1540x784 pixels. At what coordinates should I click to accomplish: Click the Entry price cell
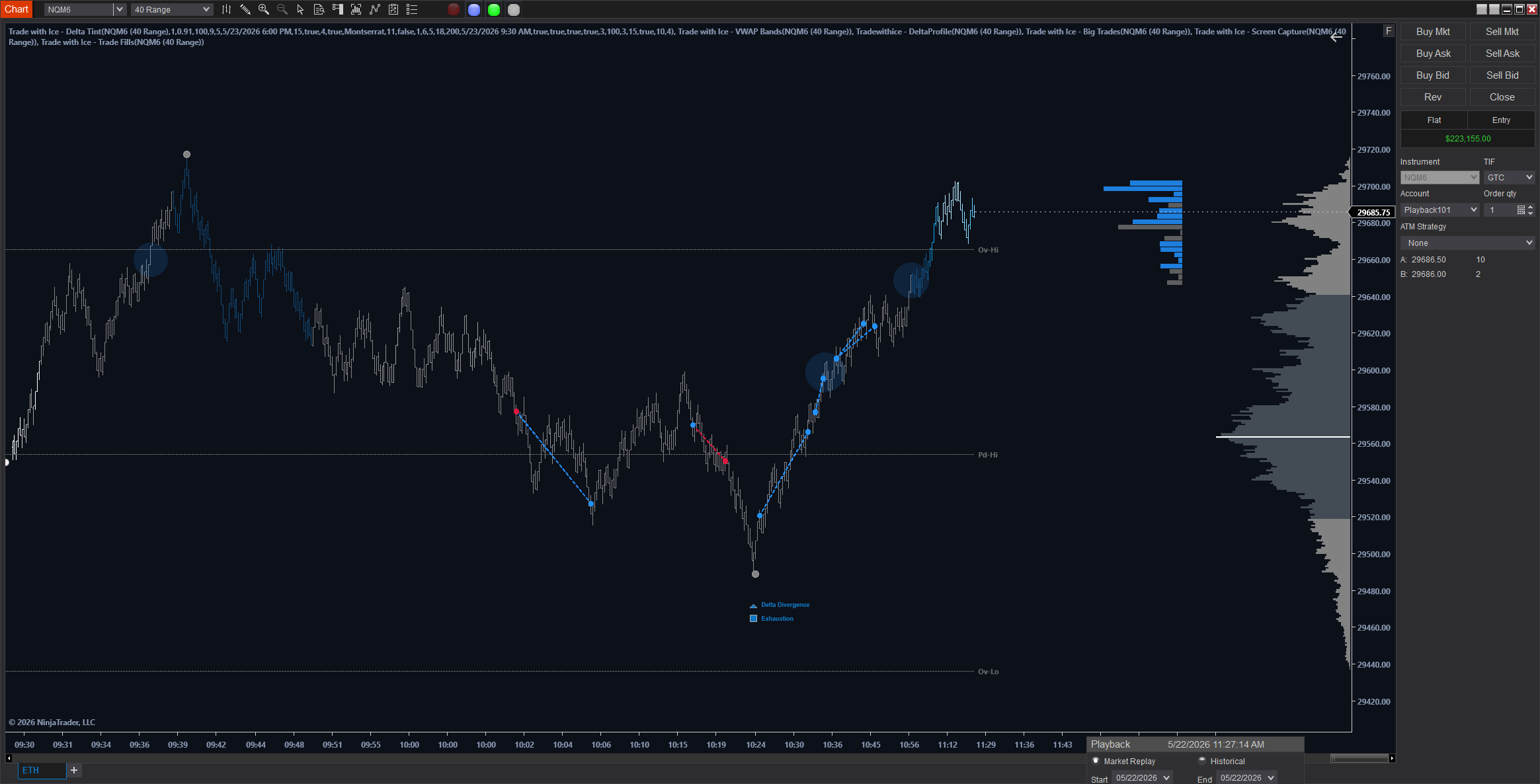pos(1501,120)
